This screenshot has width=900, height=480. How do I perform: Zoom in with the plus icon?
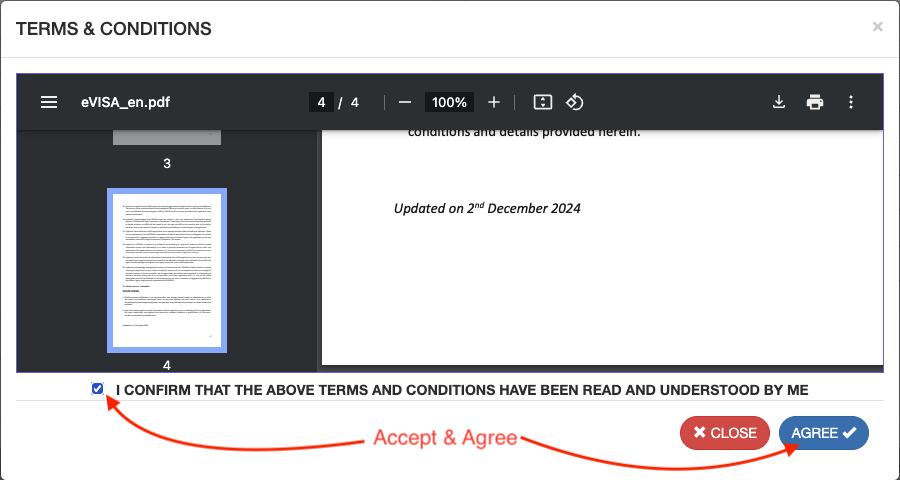[494, 102]
